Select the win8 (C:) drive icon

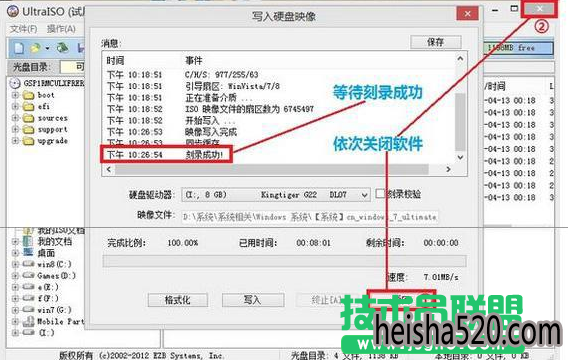tap(28, 264)
